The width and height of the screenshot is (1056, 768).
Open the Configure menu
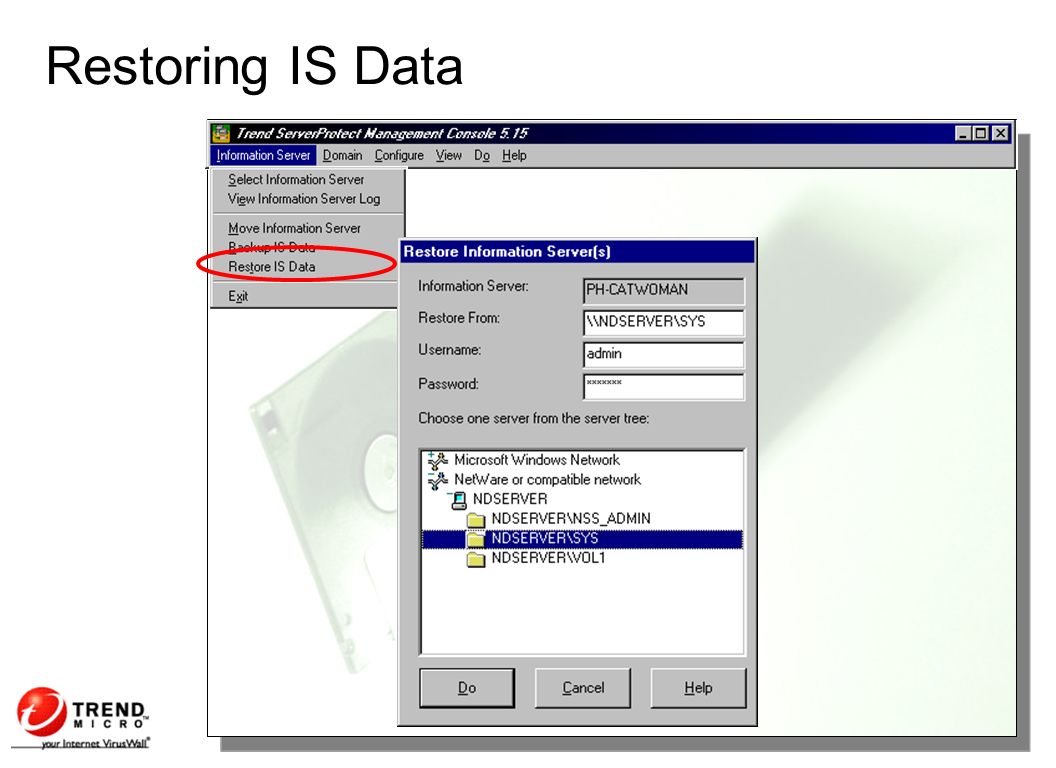tap(399, 156)
